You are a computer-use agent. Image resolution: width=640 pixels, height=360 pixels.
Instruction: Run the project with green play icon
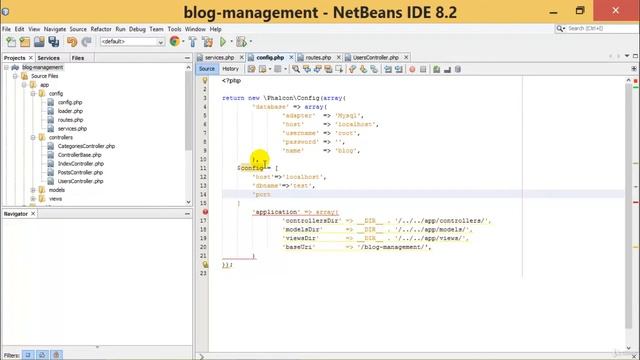click(223, 42)
